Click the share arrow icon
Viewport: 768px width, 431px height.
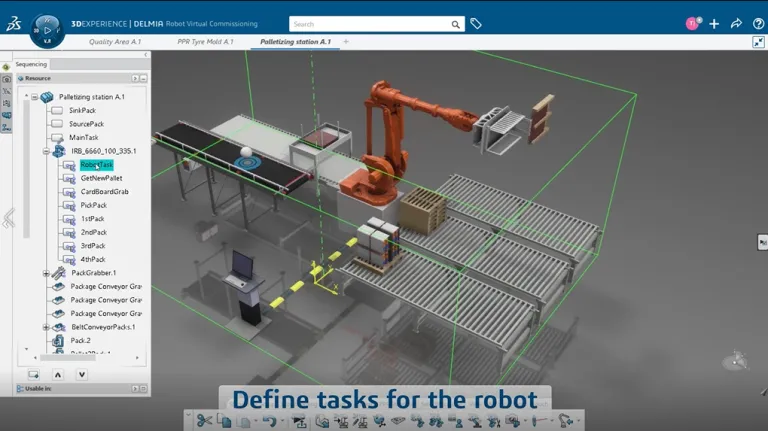[736, 24]
